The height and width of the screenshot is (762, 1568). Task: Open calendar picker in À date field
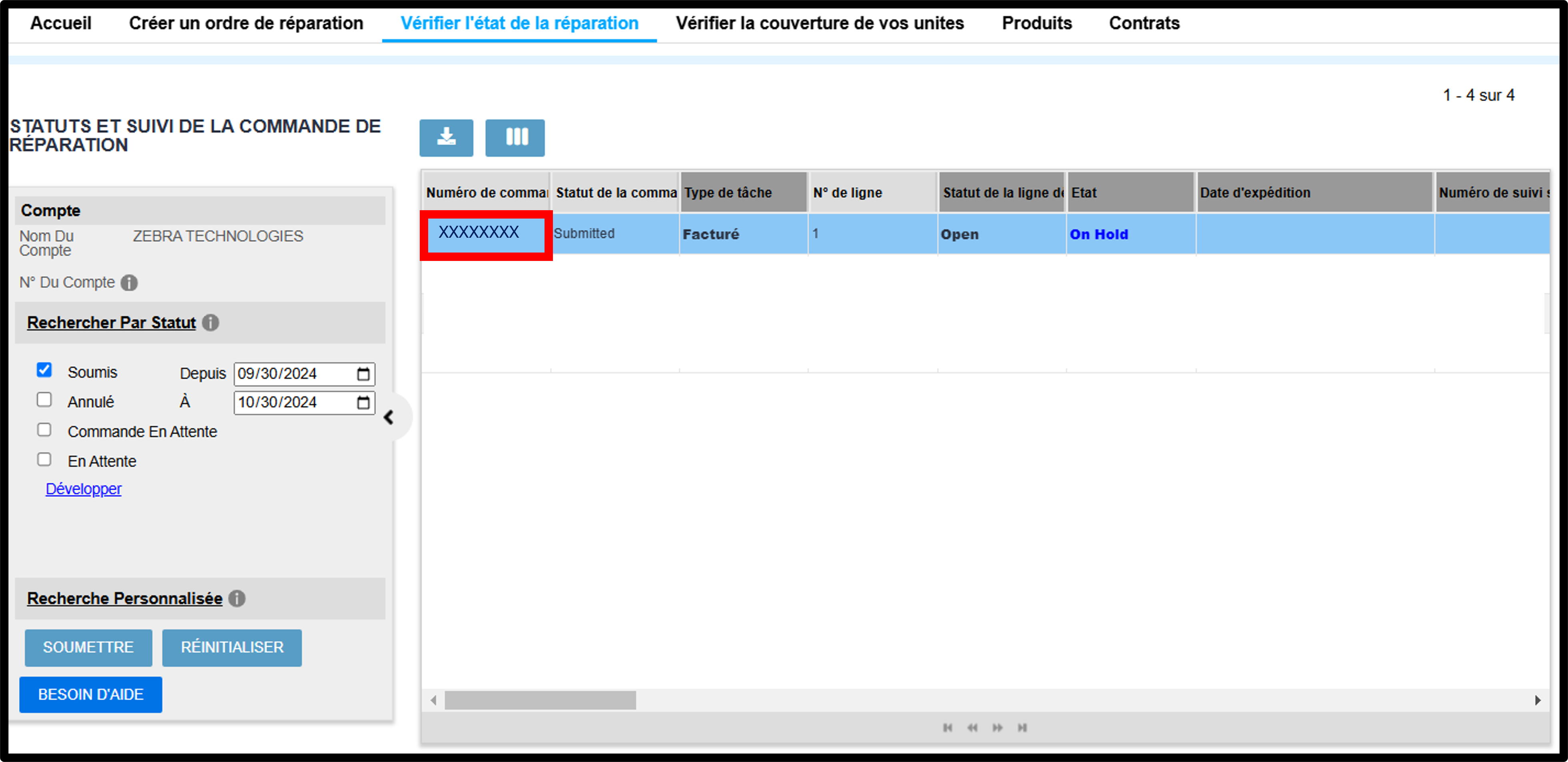click(x=363, y=402)
